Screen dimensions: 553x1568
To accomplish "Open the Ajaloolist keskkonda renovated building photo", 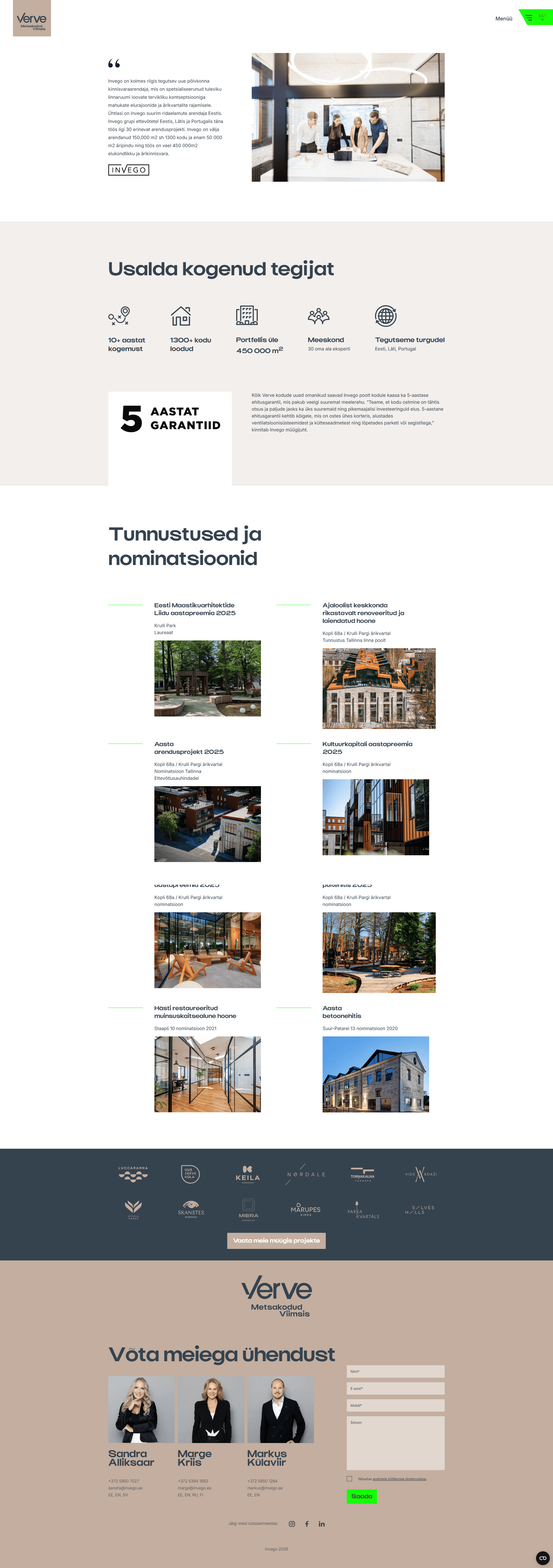I will [x=379, y=689].
